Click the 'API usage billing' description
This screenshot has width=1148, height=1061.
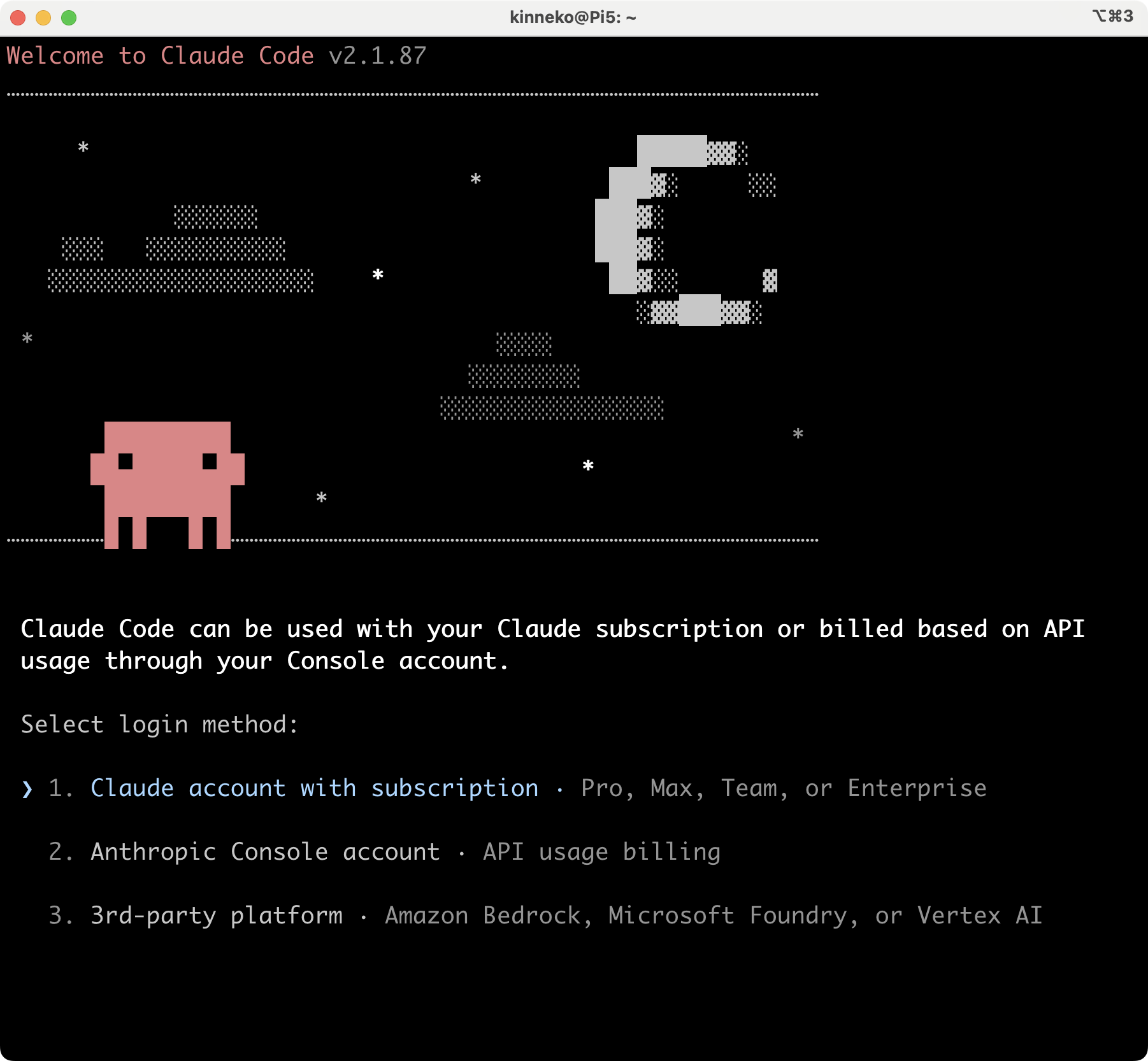point(601,852)
